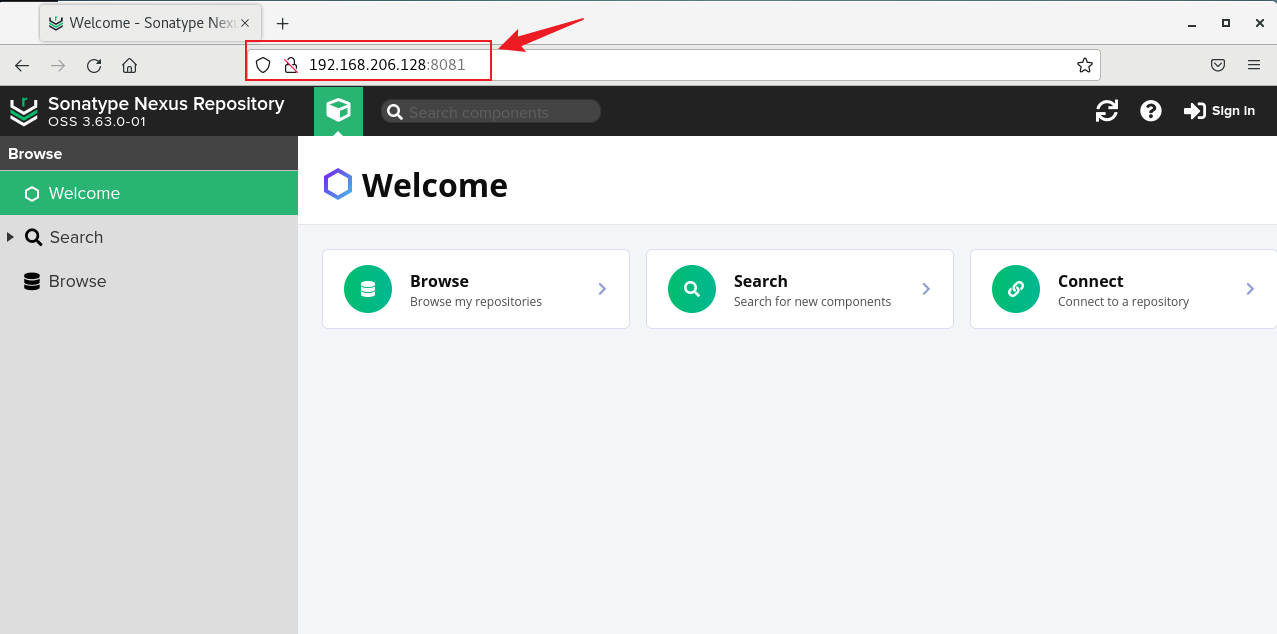This screenshot has height=634, width=1277.
Task: Click the Sign in button
Action: pyautogui.click(x=1219, y=111)
